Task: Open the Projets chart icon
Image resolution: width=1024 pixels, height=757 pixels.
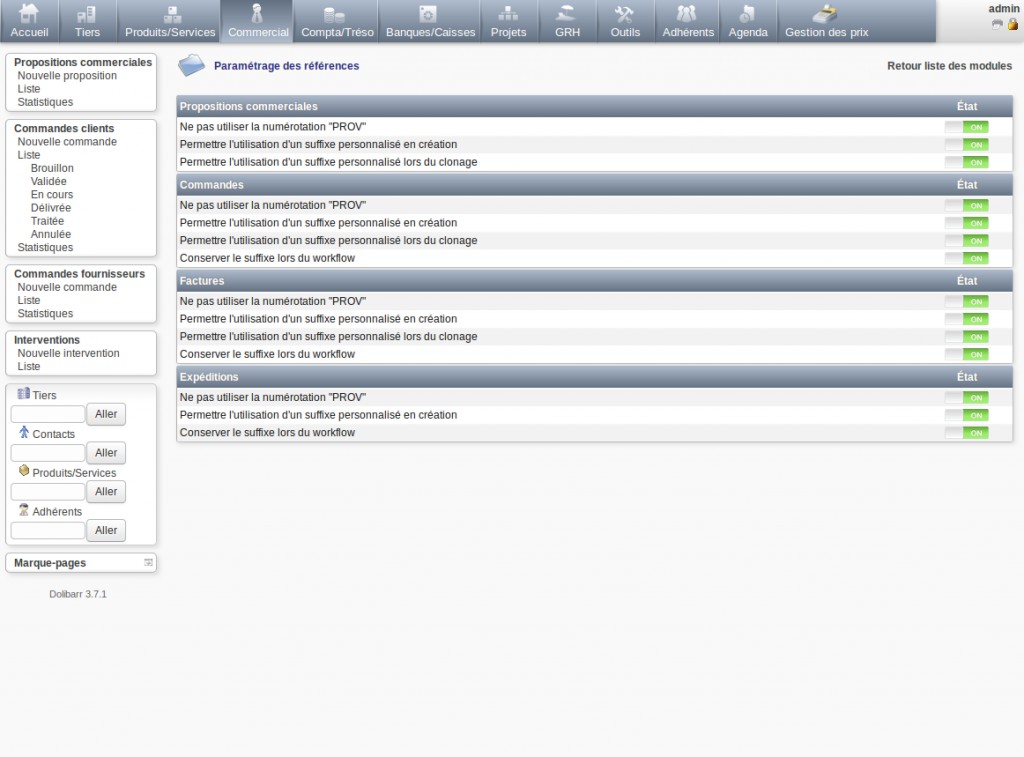Action: 508,14
